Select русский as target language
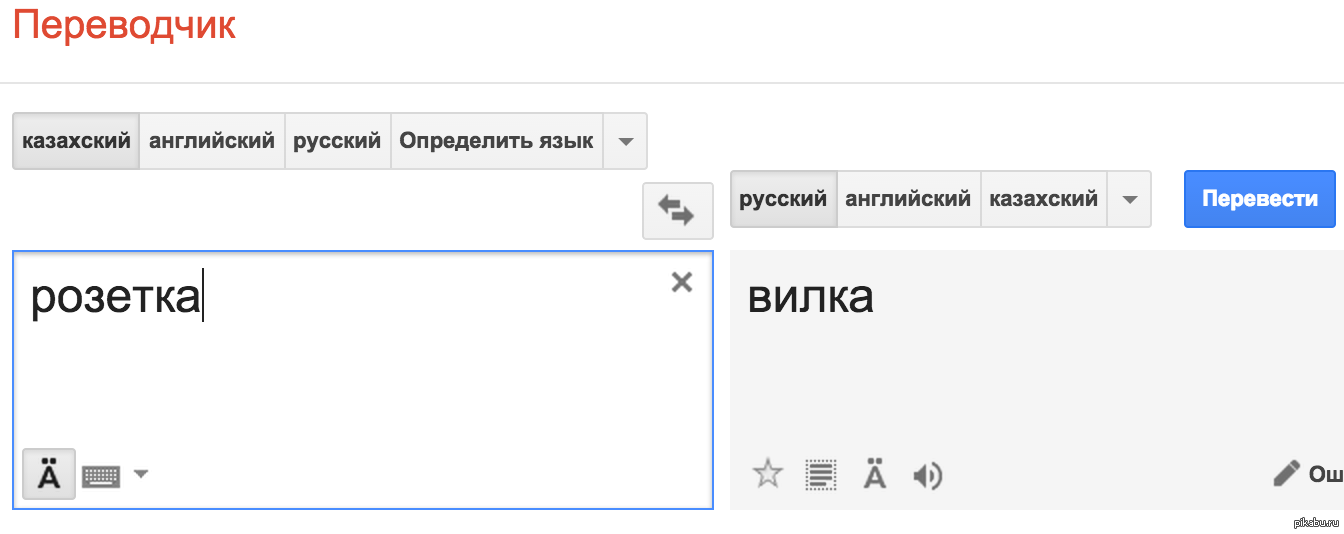1344x534 pixels. click(783, 199)
